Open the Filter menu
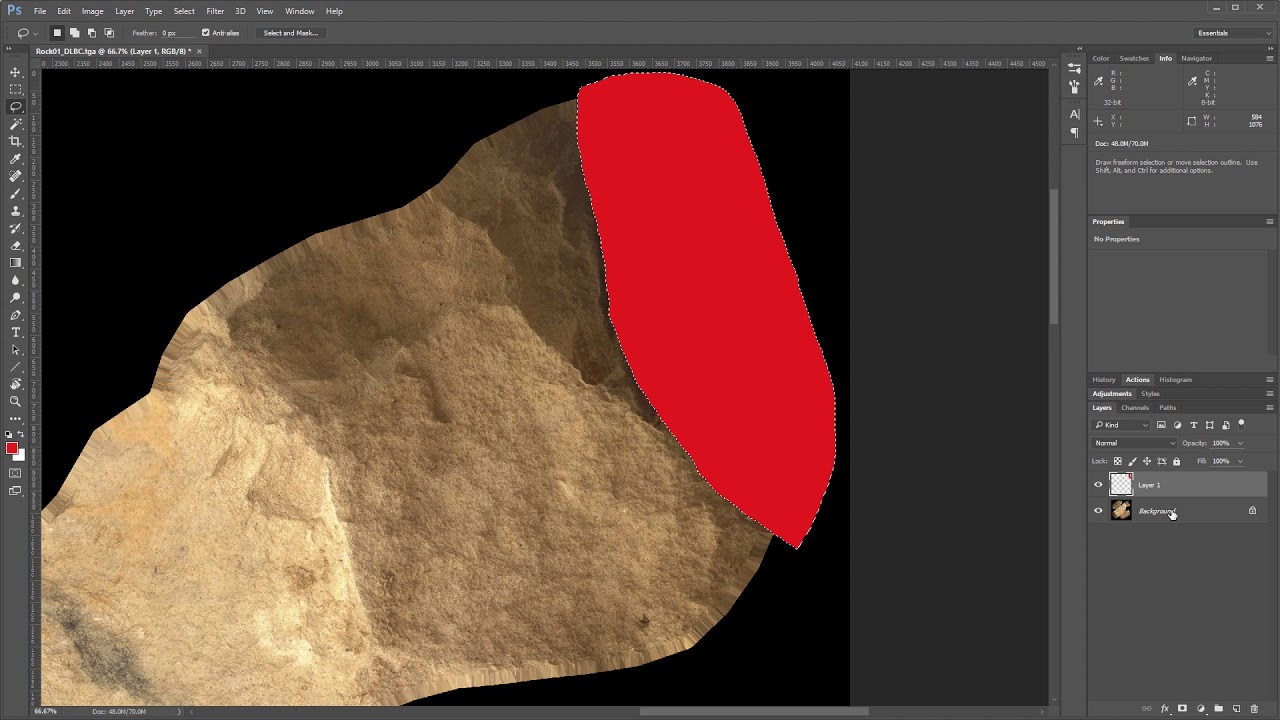This screenshot has width=1280, height=720. [215, 11]
